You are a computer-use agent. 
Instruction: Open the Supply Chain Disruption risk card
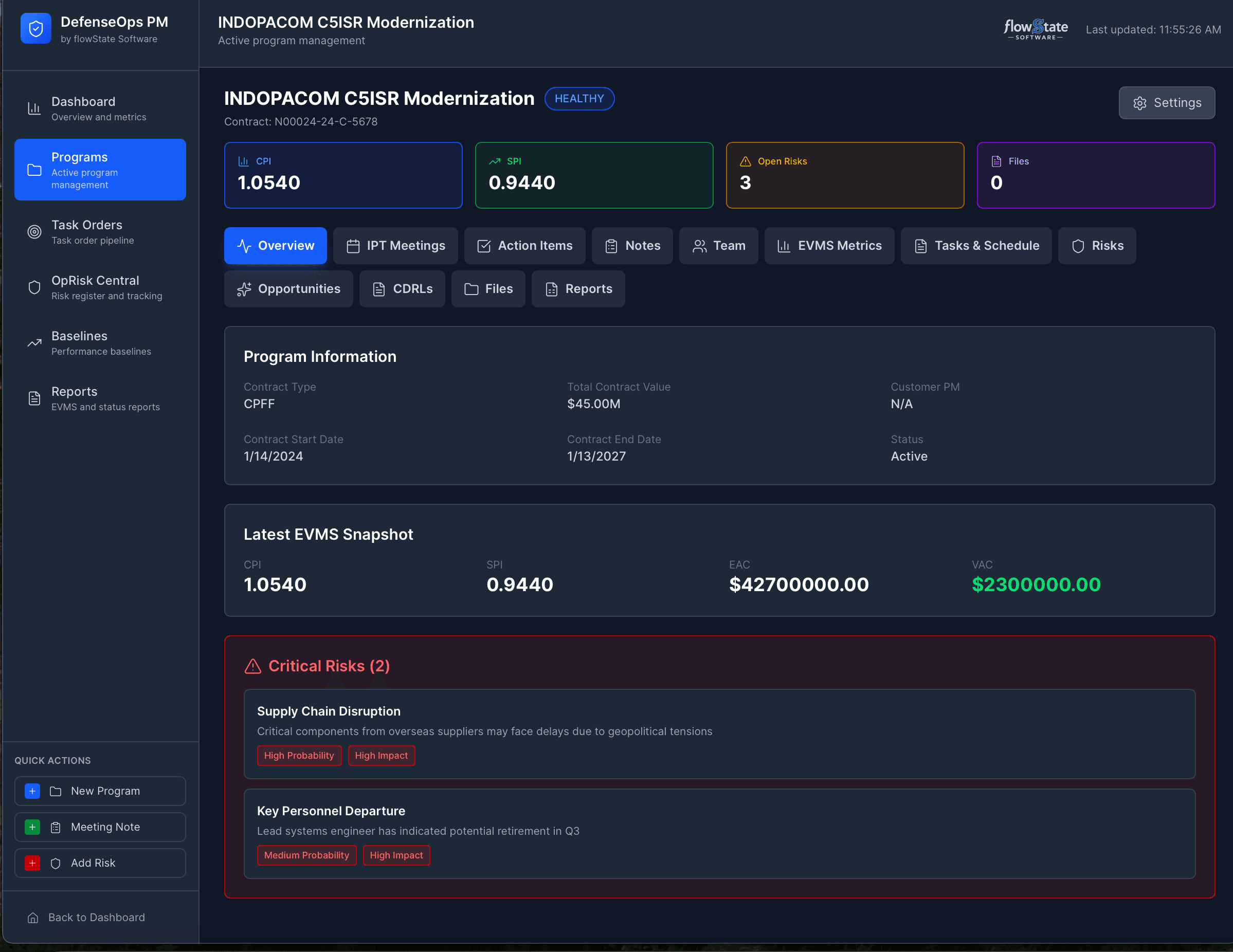point(719,734)
